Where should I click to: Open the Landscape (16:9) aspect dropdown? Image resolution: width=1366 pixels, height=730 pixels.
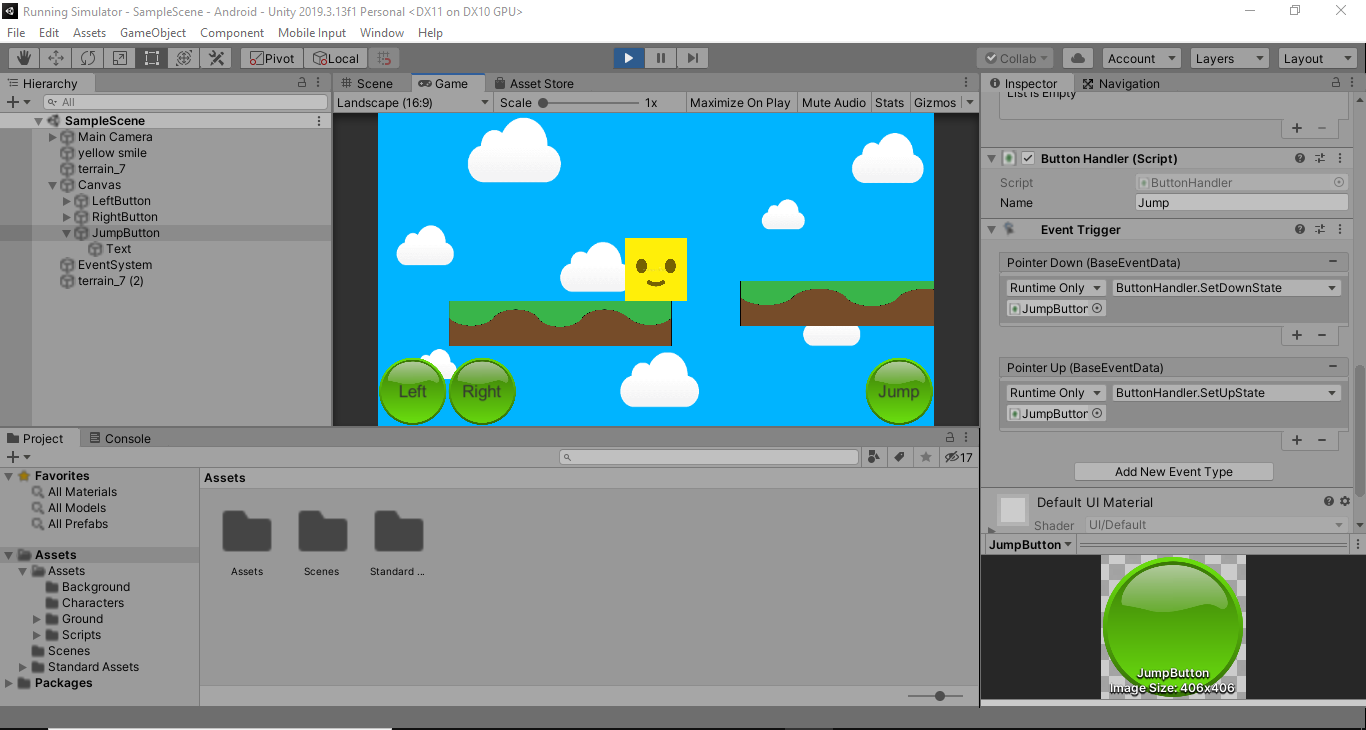pos(413,102)
